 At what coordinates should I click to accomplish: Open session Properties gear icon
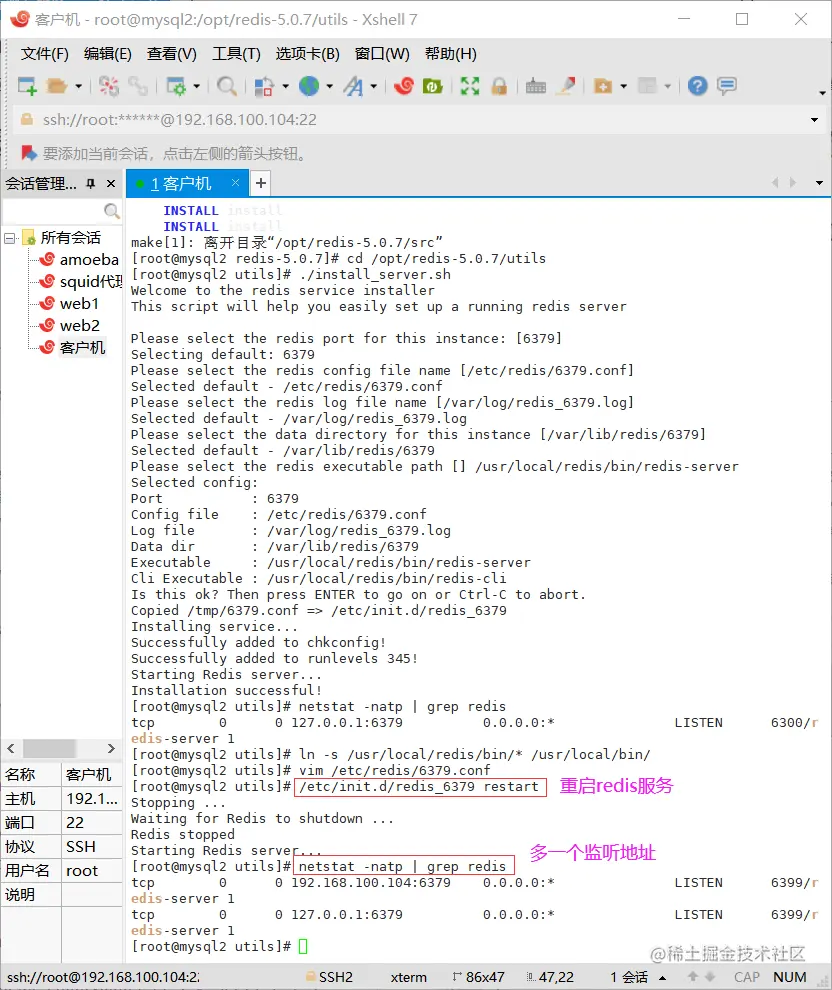pos(176,86)
